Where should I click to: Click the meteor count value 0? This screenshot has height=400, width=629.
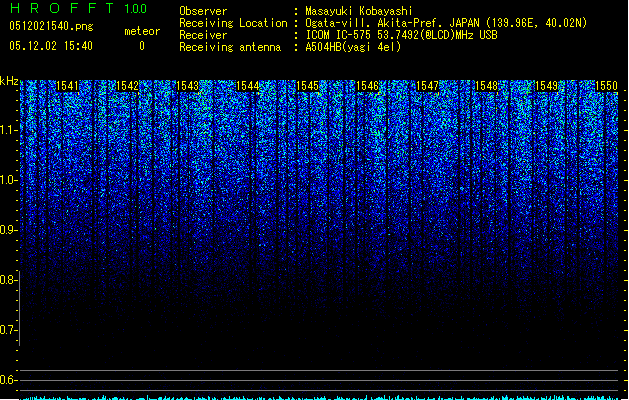[x=142, y=46]
